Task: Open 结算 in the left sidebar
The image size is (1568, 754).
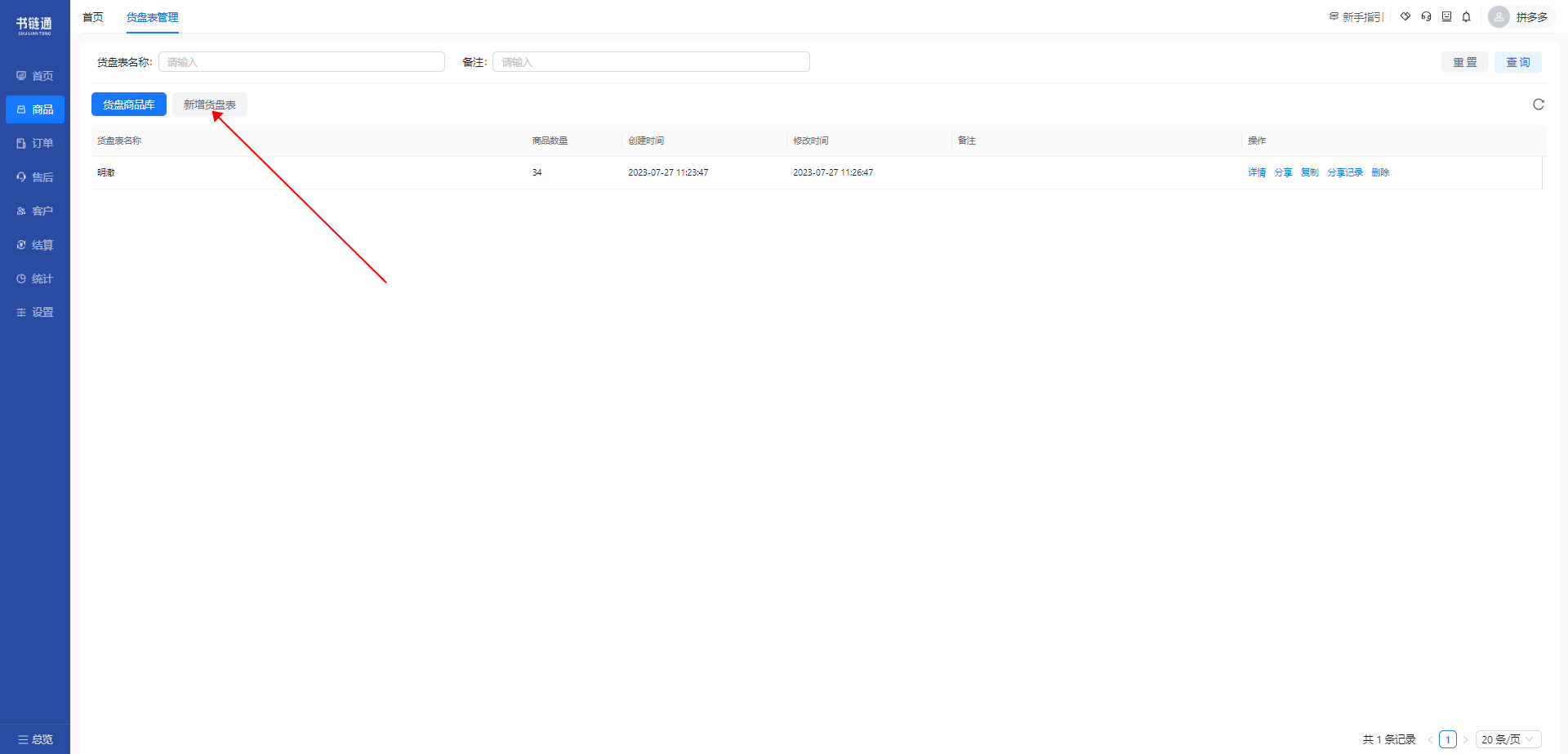Action: click(x=35, y=245)
